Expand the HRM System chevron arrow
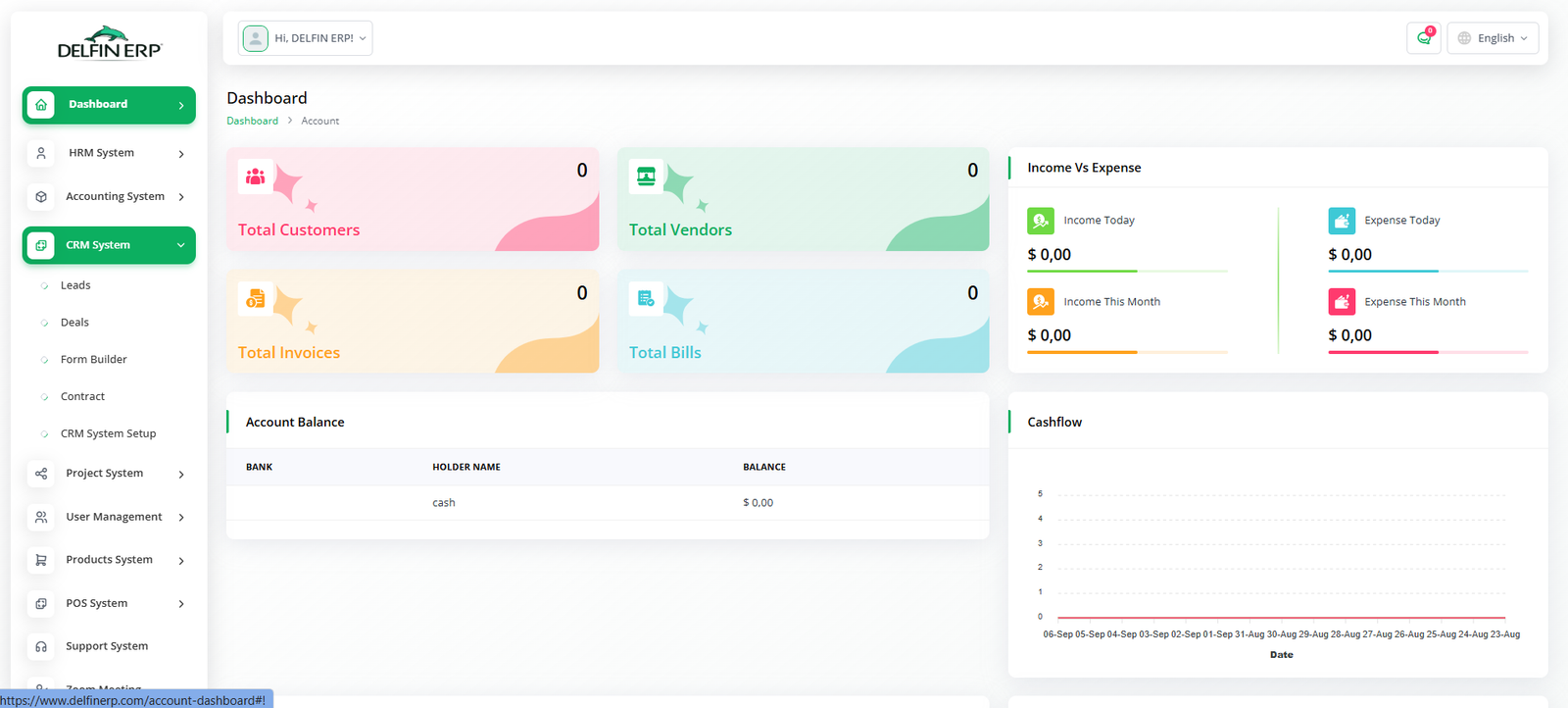 click(x=181, y=154)
